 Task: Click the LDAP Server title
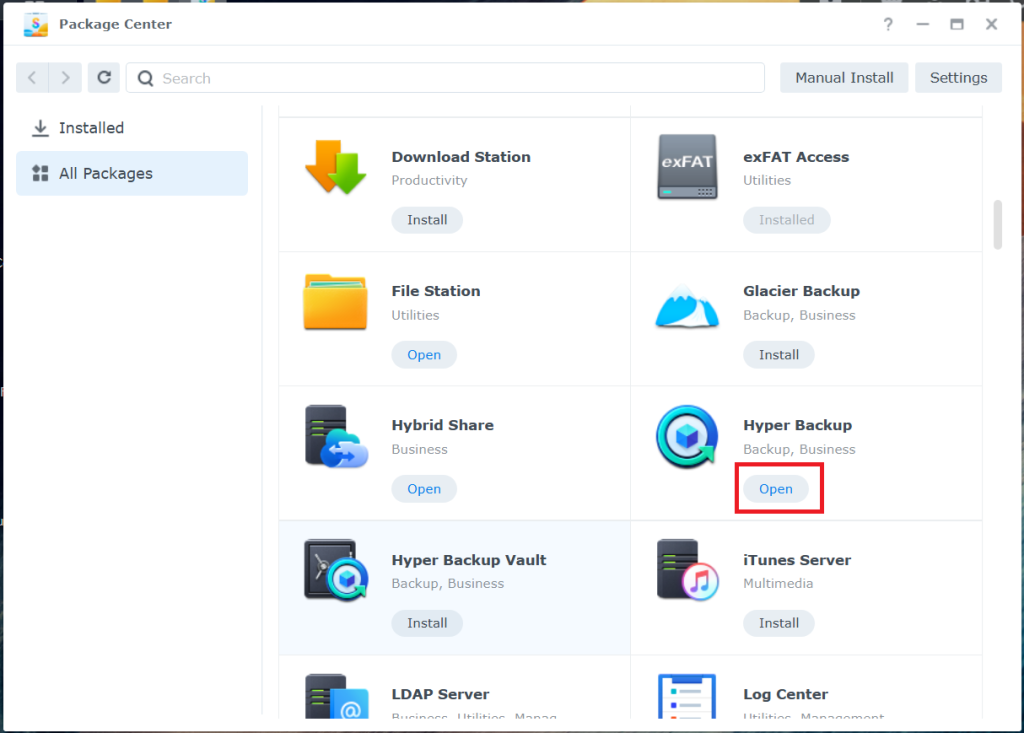point(440,694)
